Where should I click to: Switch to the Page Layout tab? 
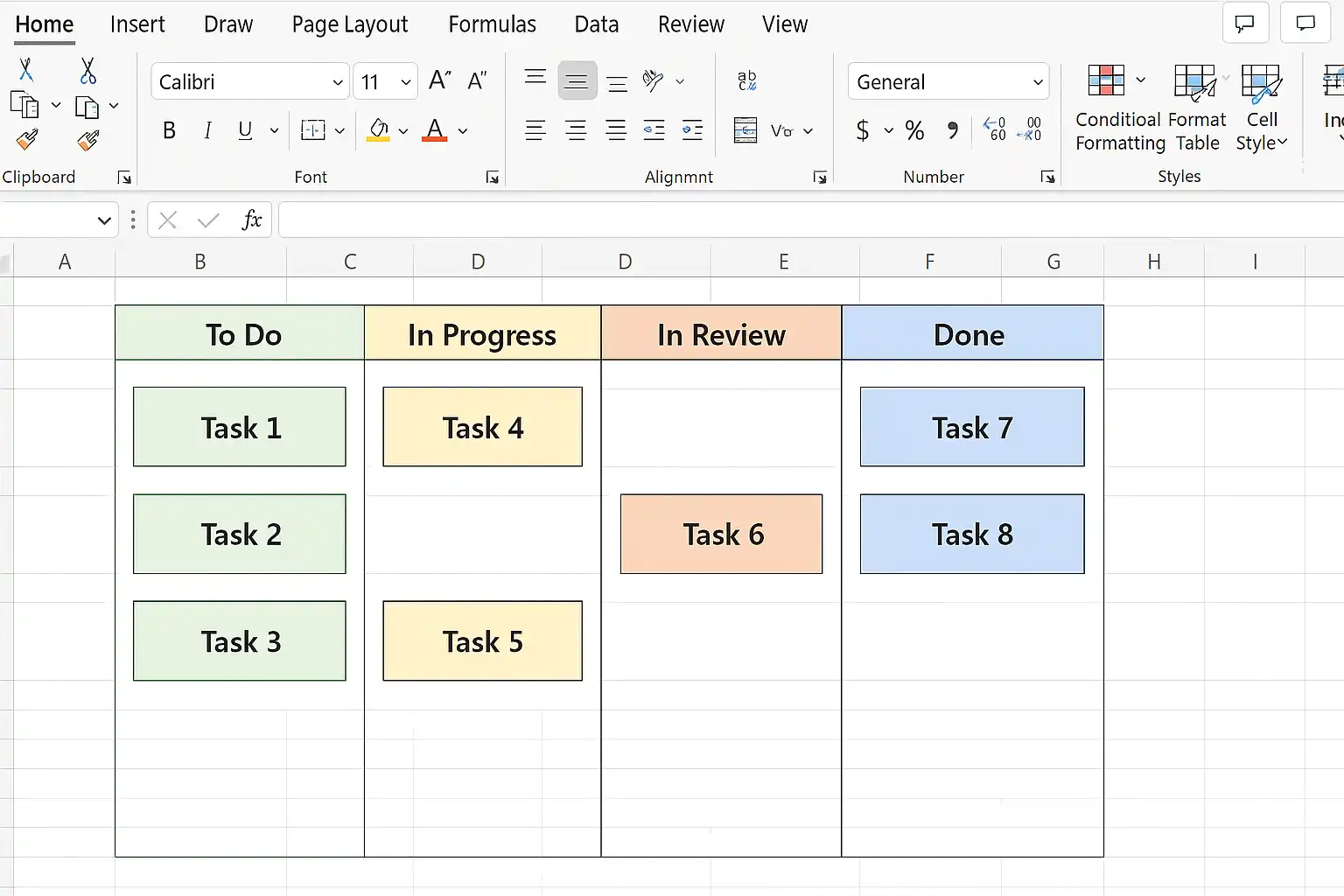350,24
